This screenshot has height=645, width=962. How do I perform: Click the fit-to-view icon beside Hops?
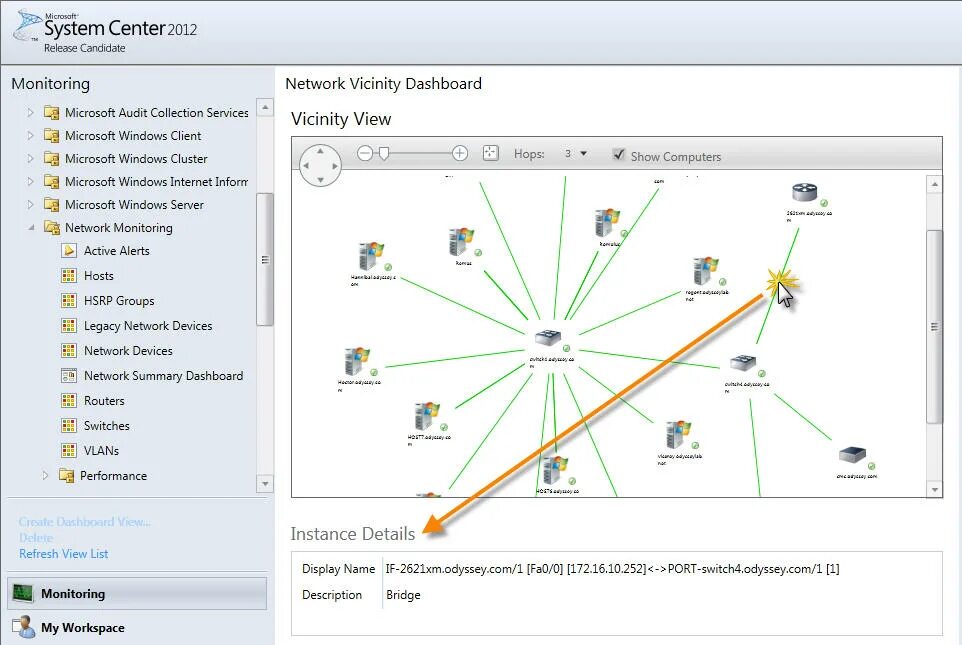pos(490,153)
